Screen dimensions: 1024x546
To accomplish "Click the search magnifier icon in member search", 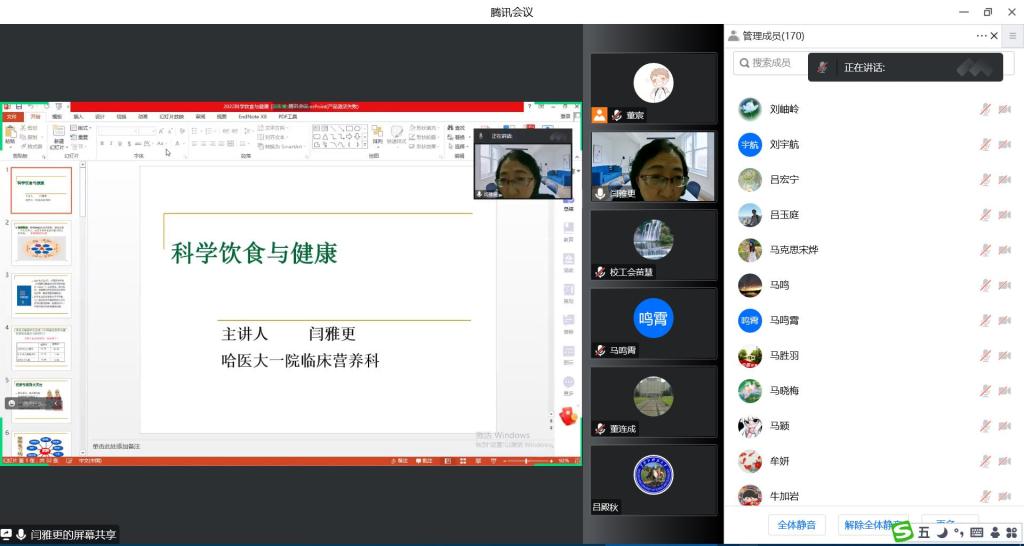I will (743, 63).
